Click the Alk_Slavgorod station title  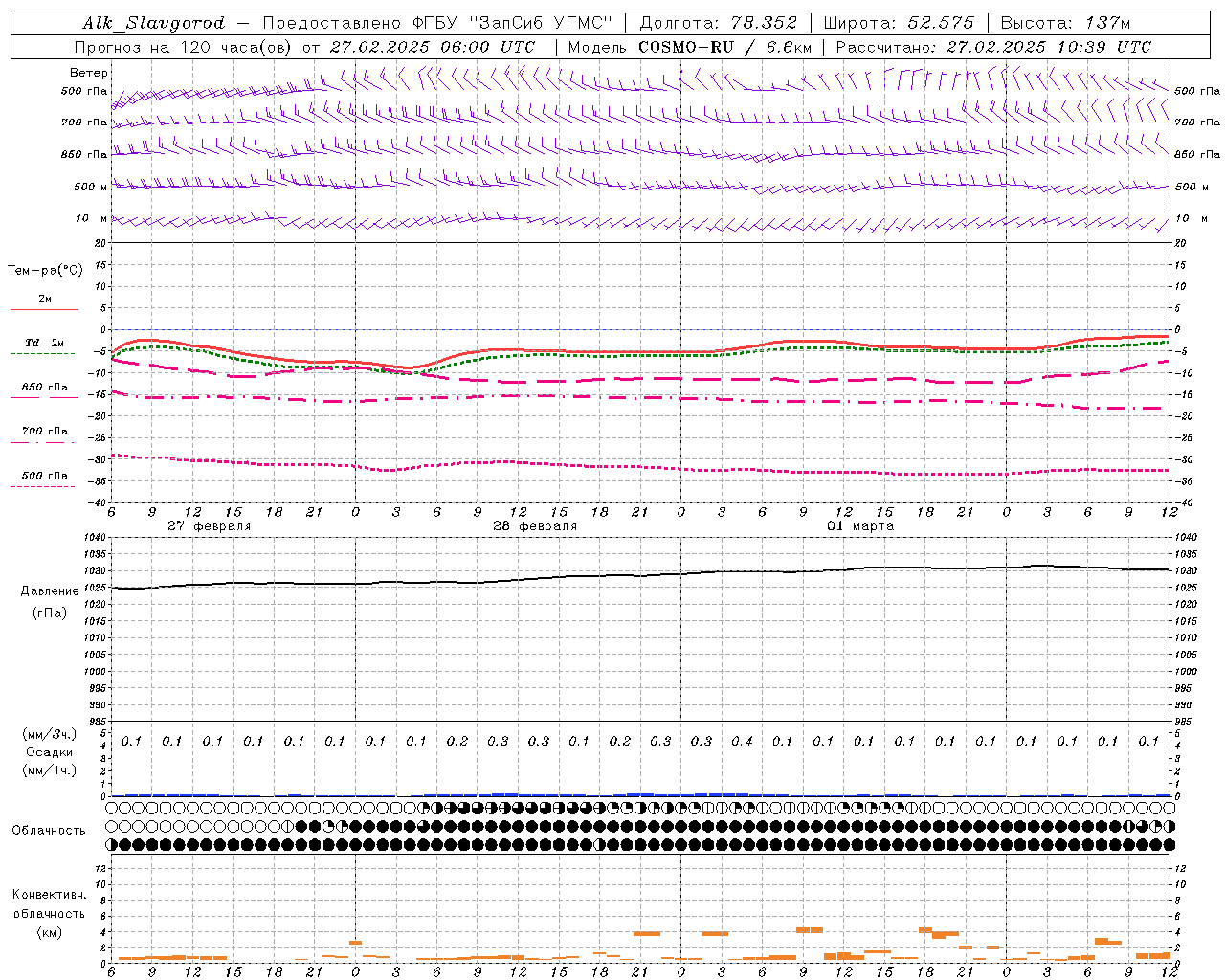[154, 23]
